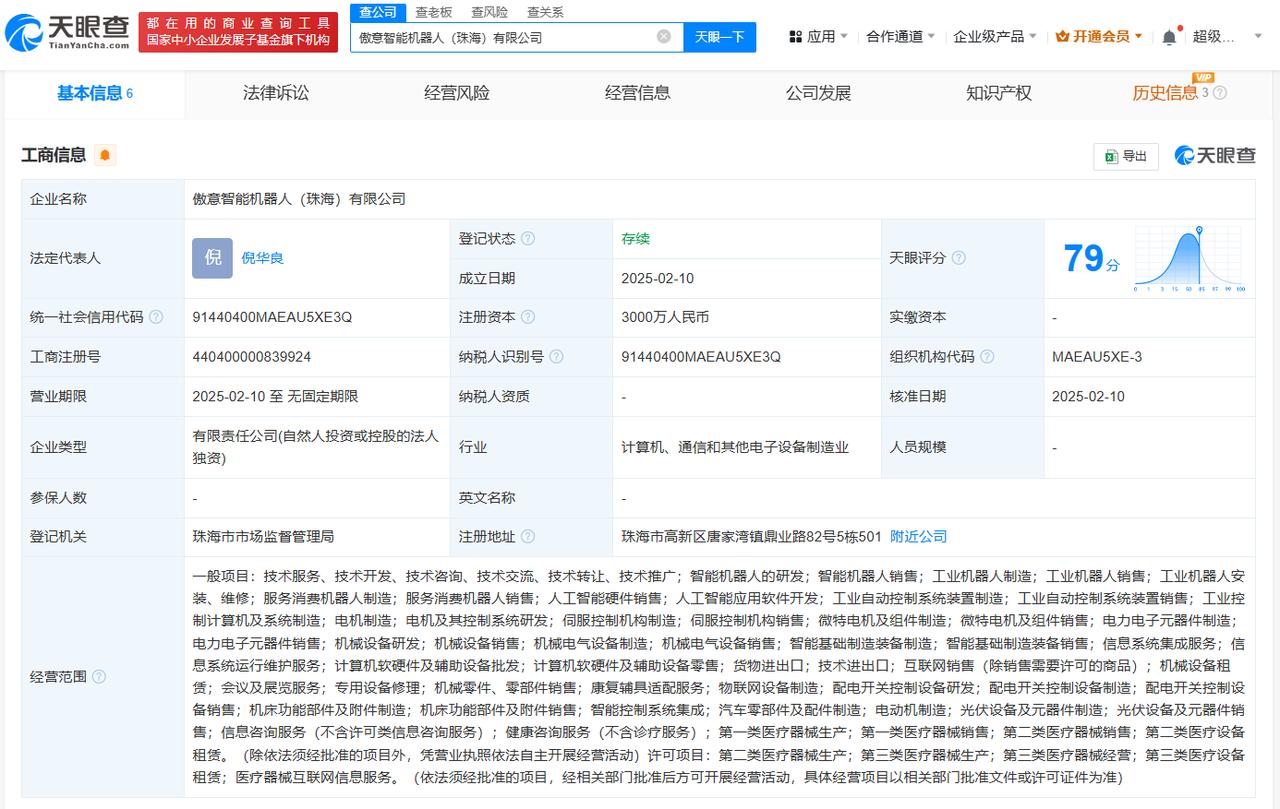Click the 79分 score value
The height and width of the screenshot is (809, 1280).
[1091, 259]
